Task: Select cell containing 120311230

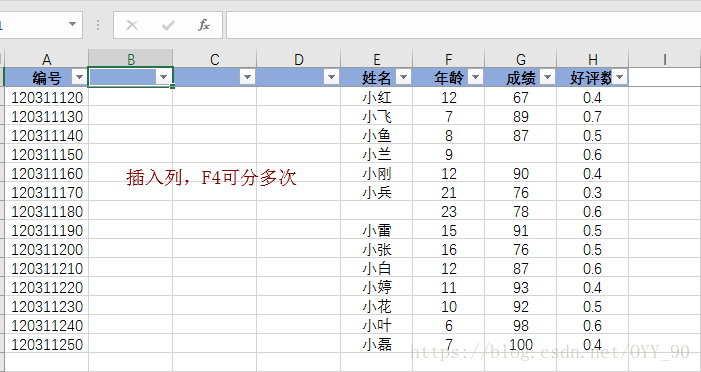Action: pos(46,306)
